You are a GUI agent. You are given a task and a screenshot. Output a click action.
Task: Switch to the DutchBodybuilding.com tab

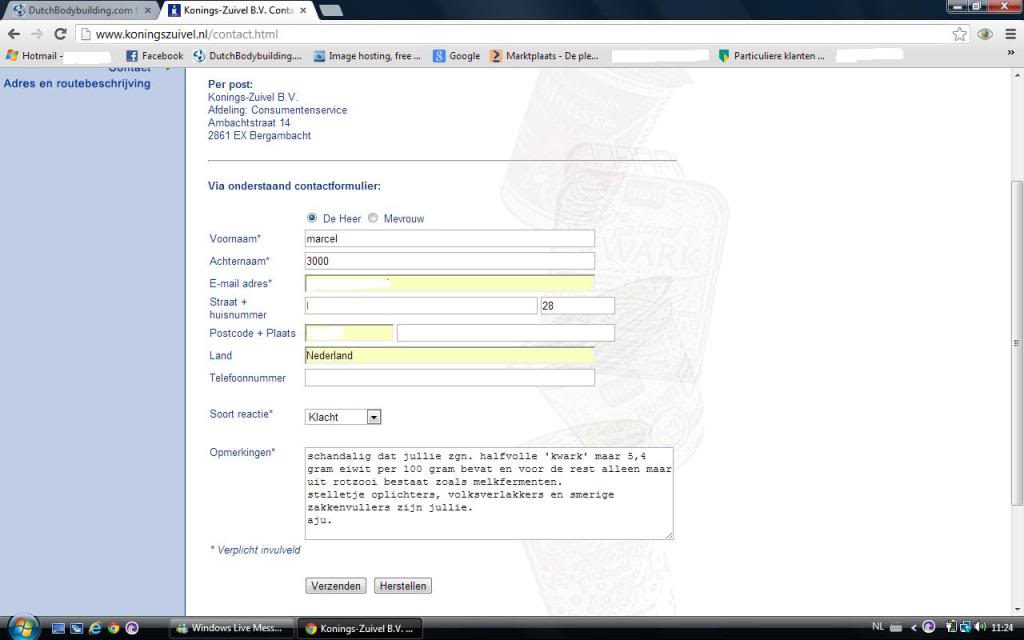click(x=80, y=10)
